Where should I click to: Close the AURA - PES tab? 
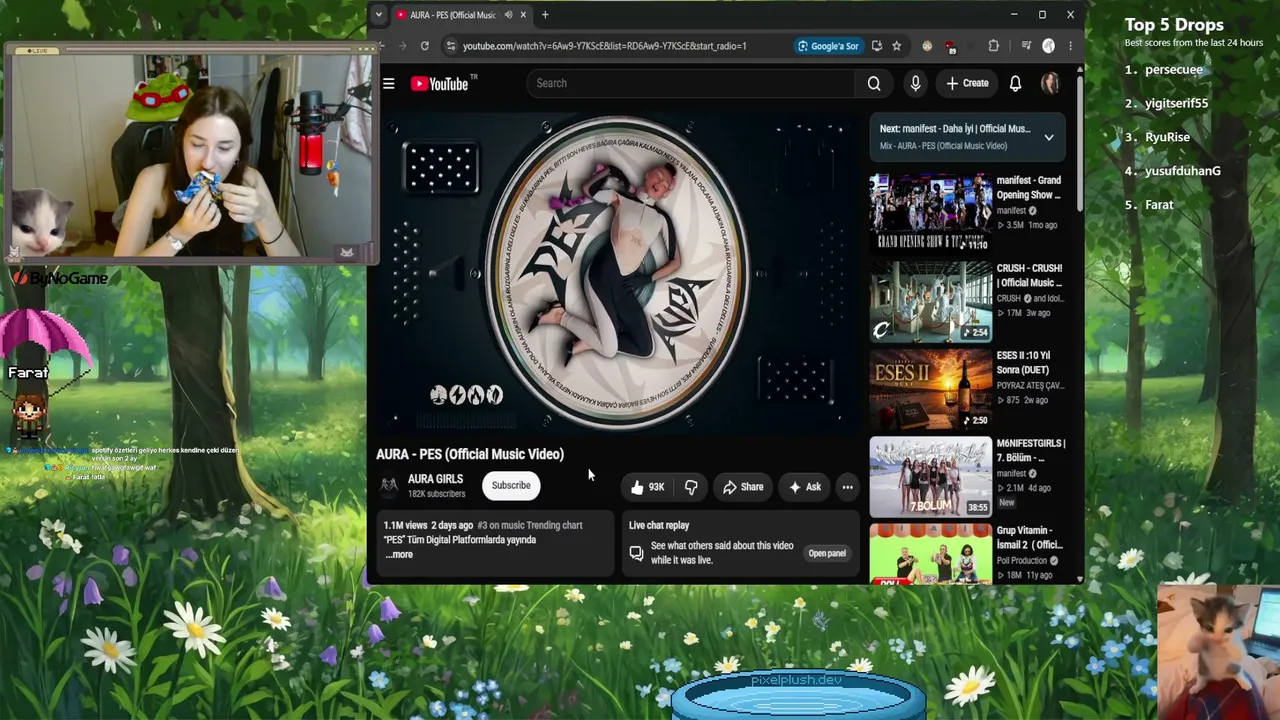click(x=523, y=15)
